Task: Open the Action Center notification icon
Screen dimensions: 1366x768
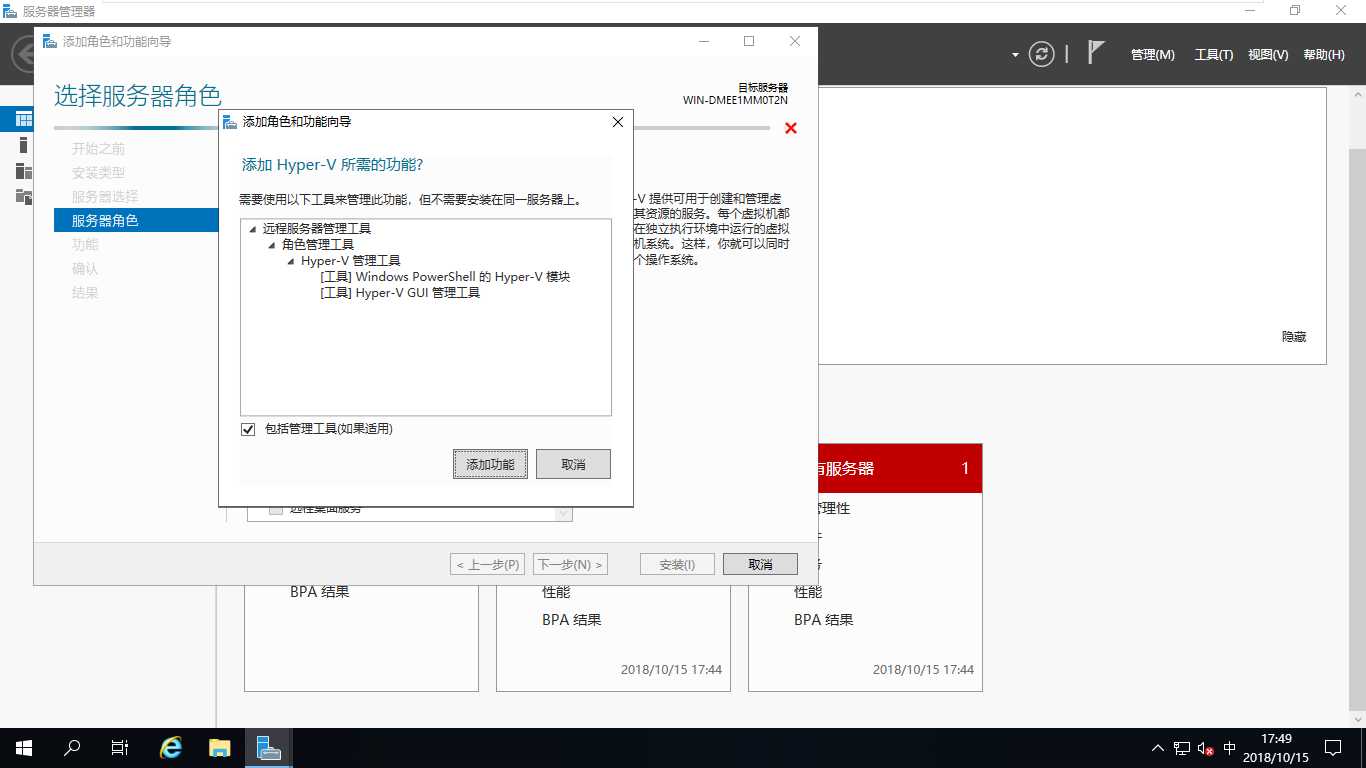Action: [1332, 748]
